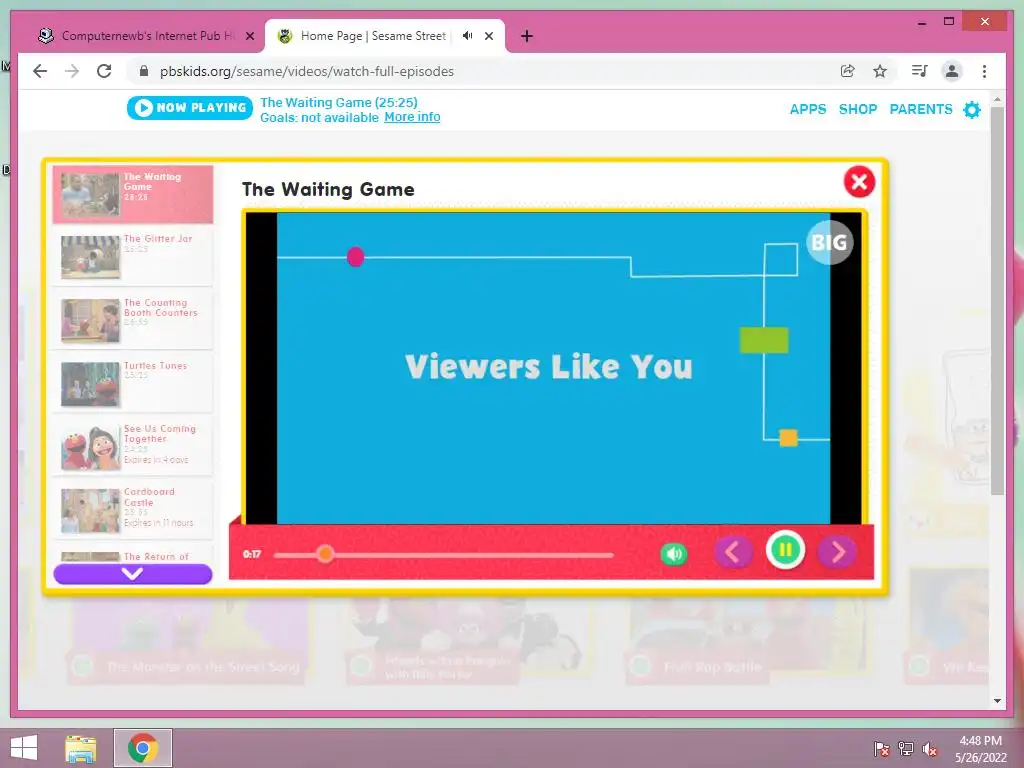Open a new browser tab
Image resolution: width=1024 pixels, height=768 pixels.
[x=527, y=37]
